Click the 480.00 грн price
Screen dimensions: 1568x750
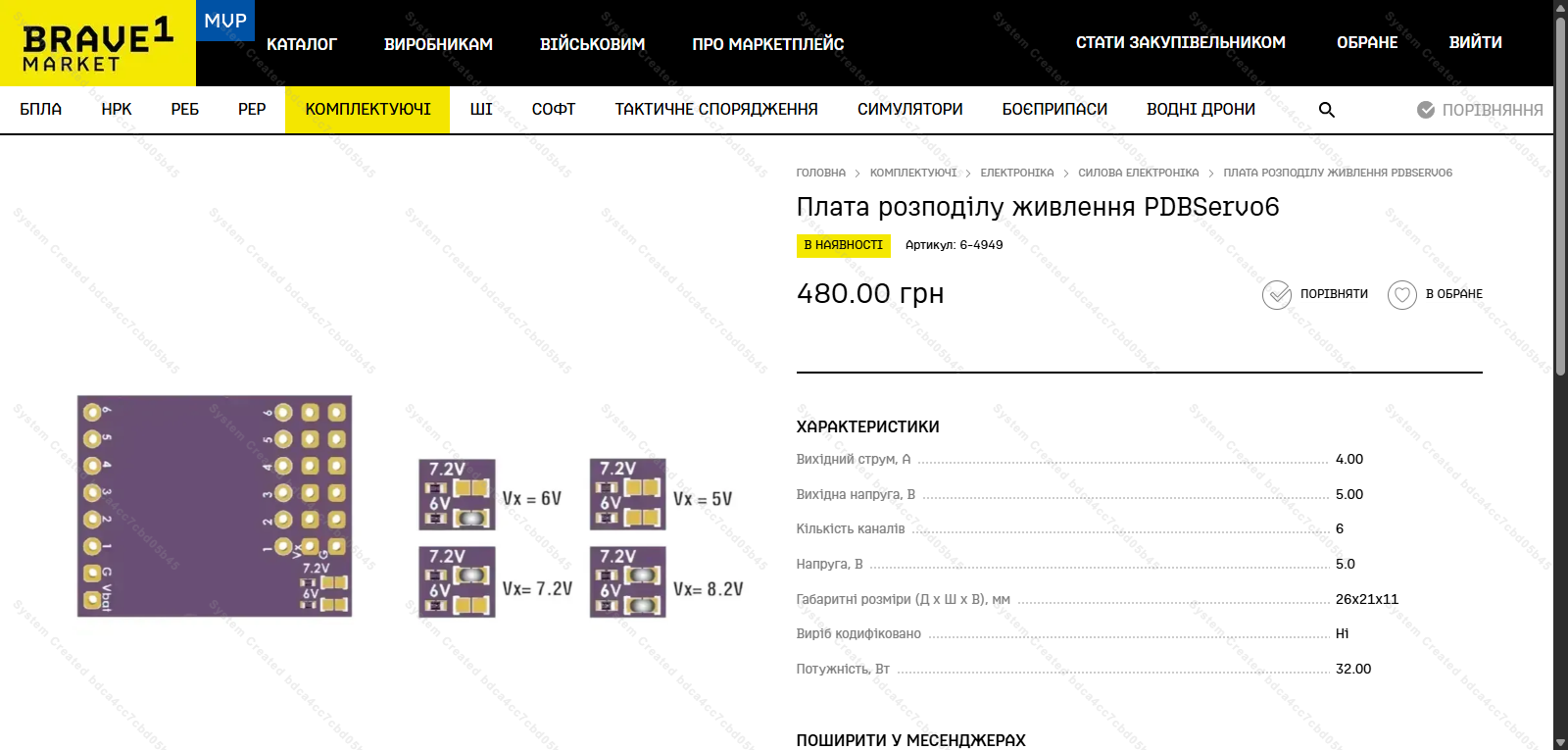coord(870,293)
